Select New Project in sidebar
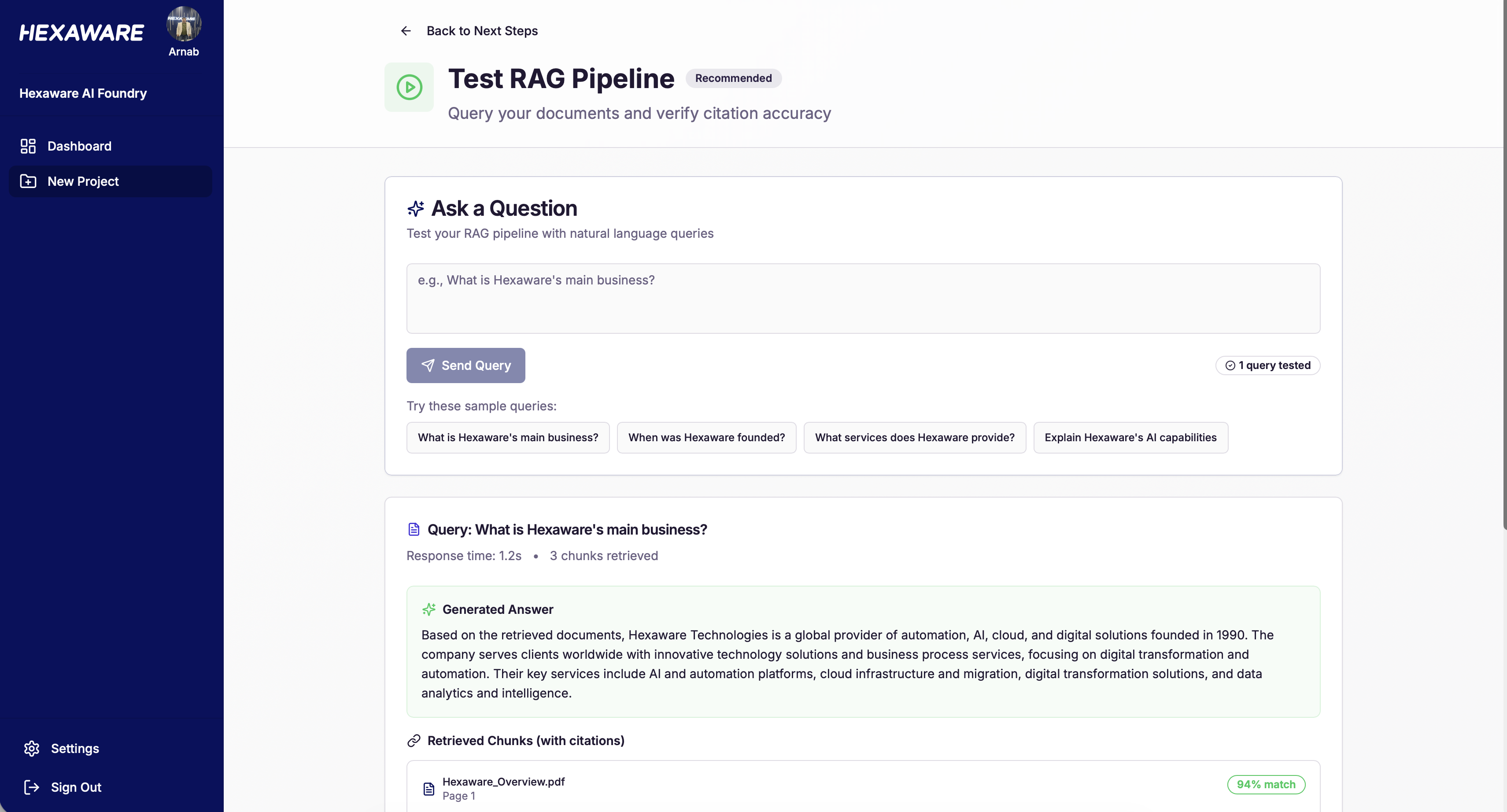The height and width of the screenshot is (812, 1507). coord(83,181)
